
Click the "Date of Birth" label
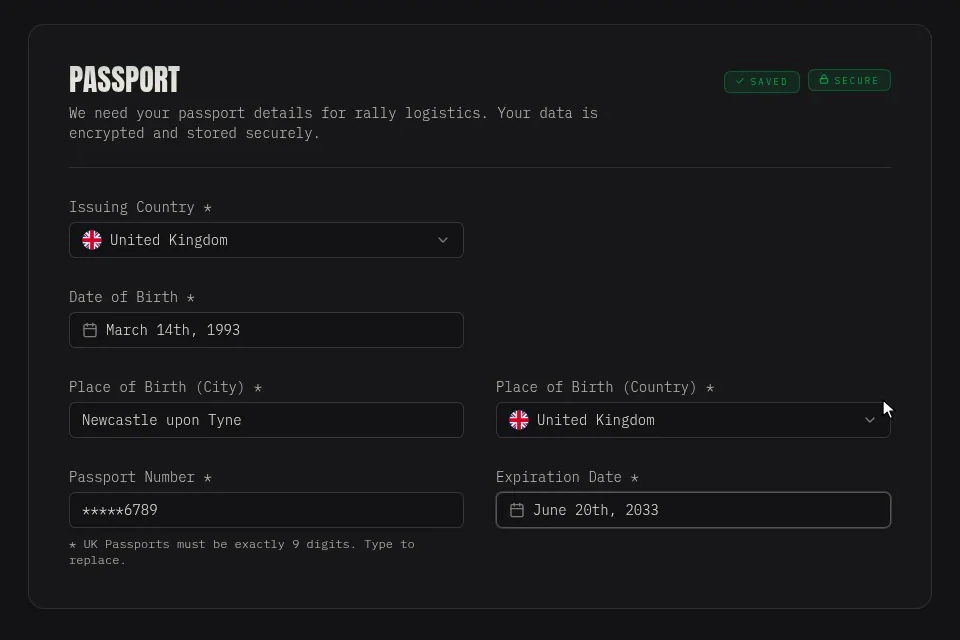click(123, 297)
